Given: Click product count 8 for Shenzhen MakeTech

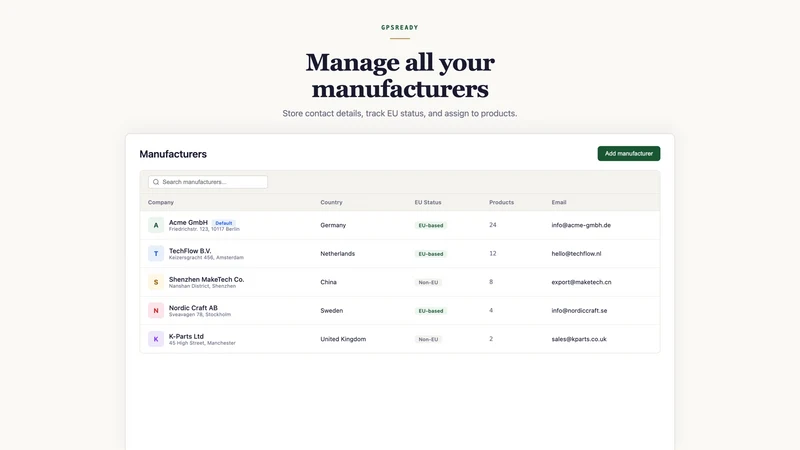Looking at the screenshot, I should point(491,282).
